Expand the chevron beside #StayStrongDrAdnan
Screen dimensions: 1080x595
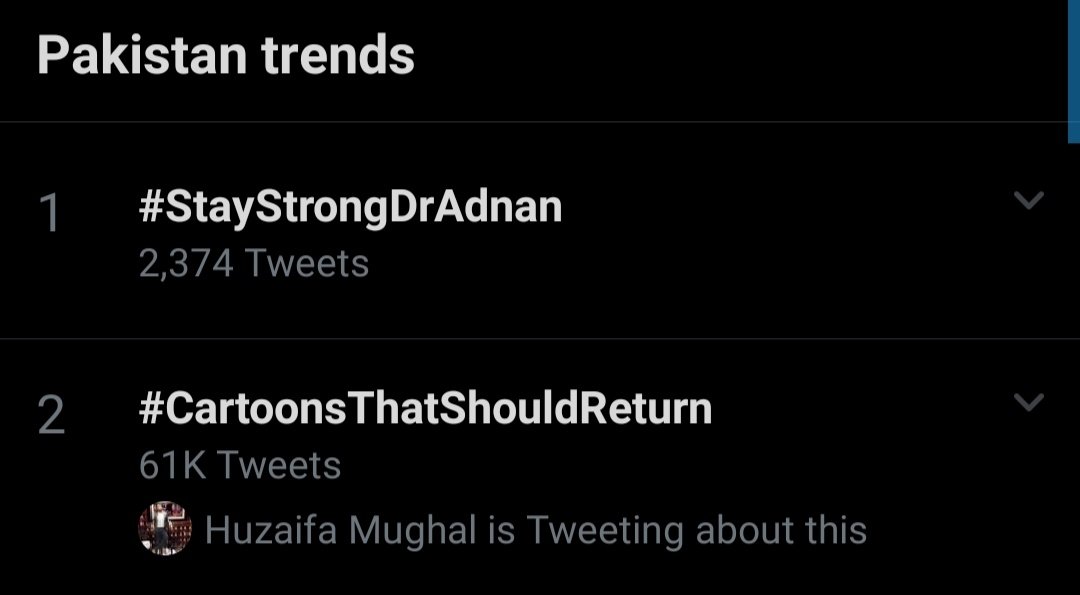point(1028,201)
